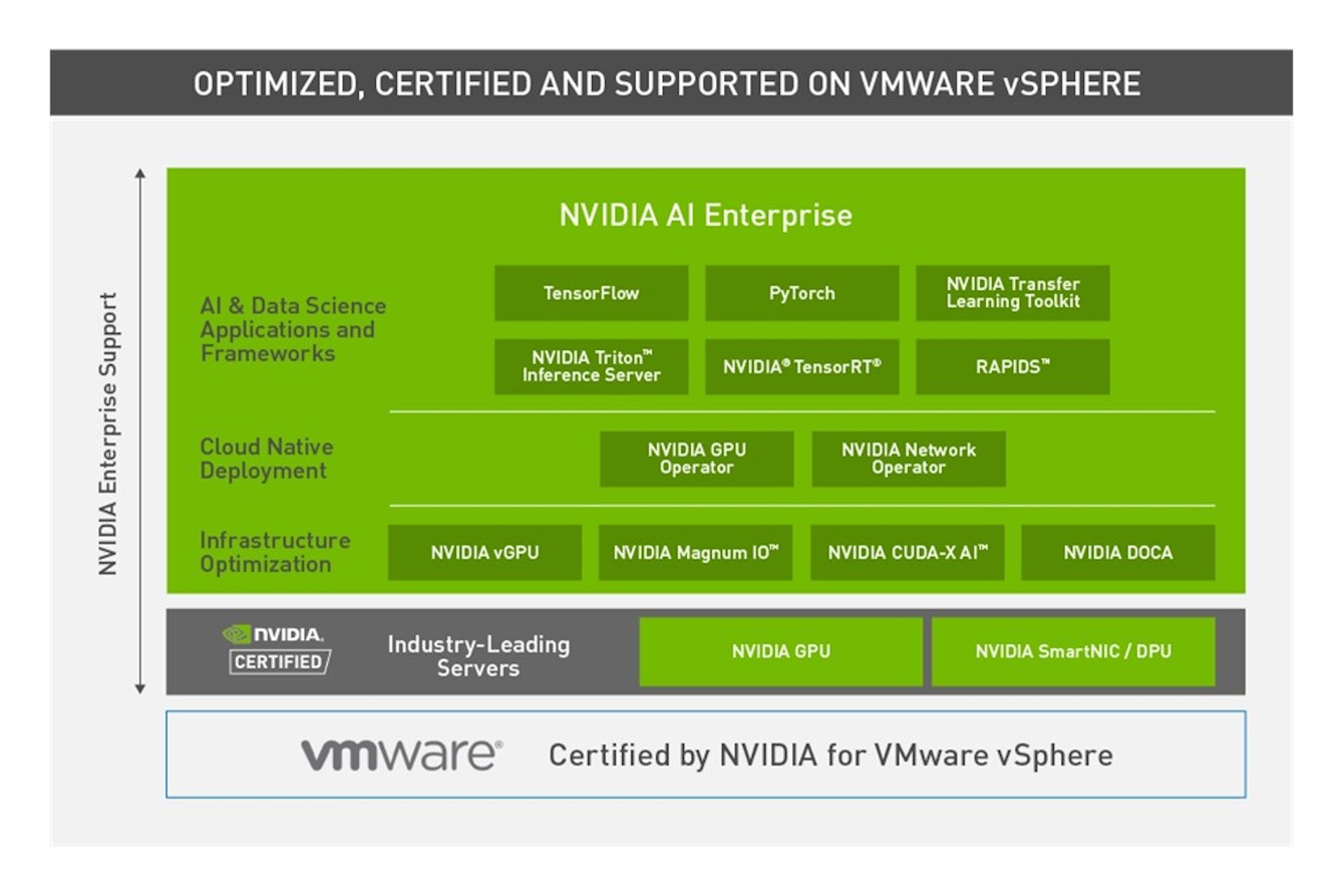Click the NVIDIA Certified logo badge
1343x896 pixels.
point(277,649)
